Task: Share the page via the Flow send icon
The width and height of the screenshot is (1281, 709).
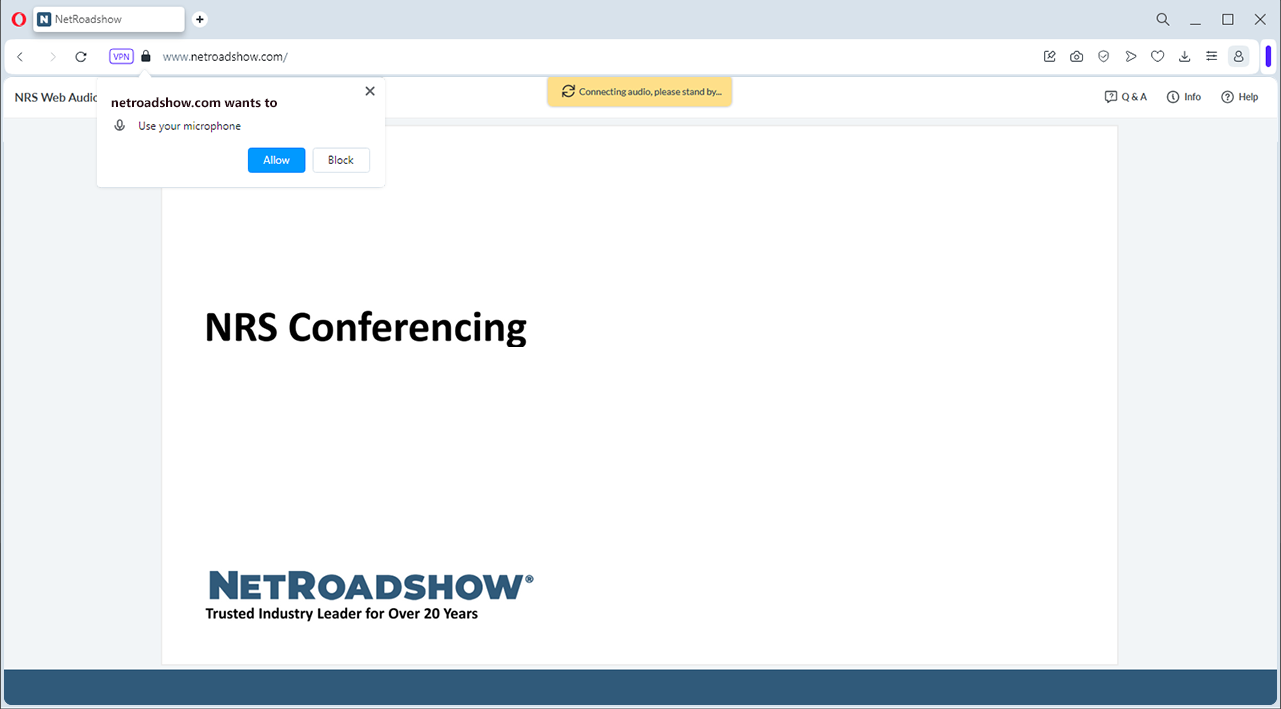Action: 1130,56
